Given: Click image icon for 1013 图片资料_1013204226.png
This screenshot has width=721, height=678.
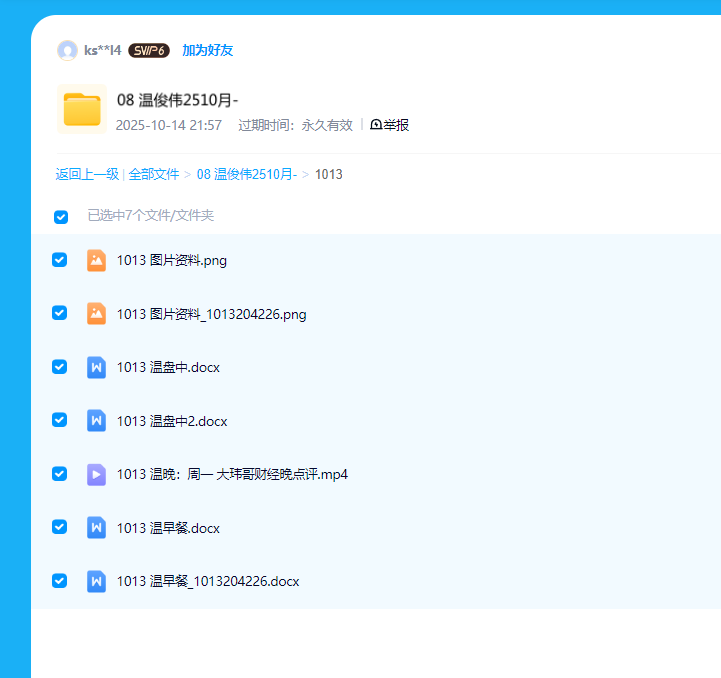Looking at the screenshot, I should (x=96, y=314).
